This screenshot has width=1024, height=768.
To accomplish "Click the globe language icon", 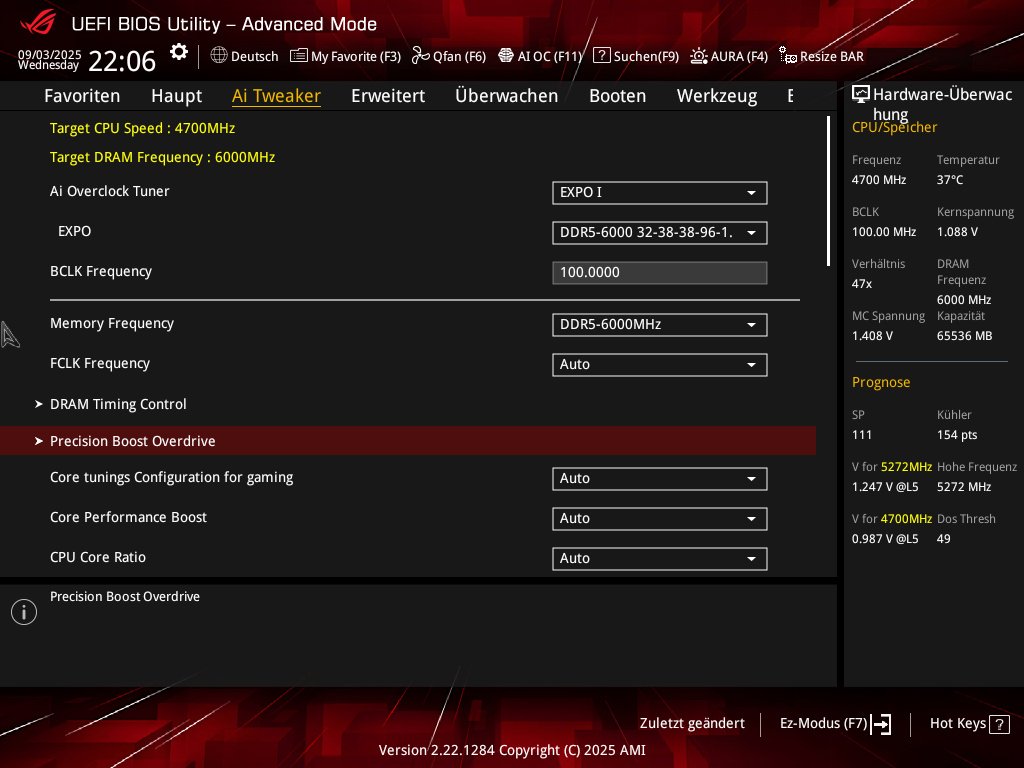I will (x=219, y=56).
